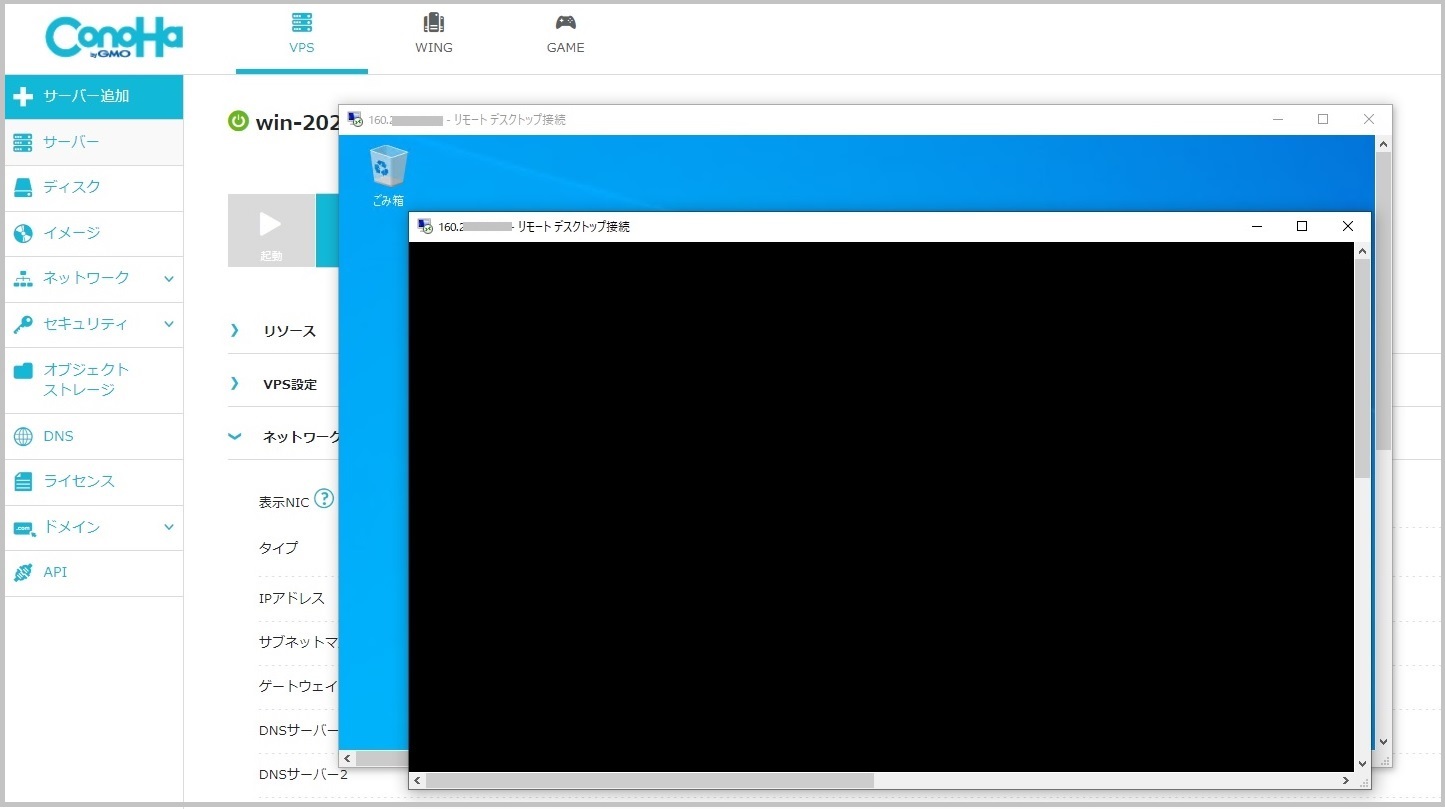Click the network icon beside ネットワーク
This screenshot has height=809, width=1445.
coord(23,279)
